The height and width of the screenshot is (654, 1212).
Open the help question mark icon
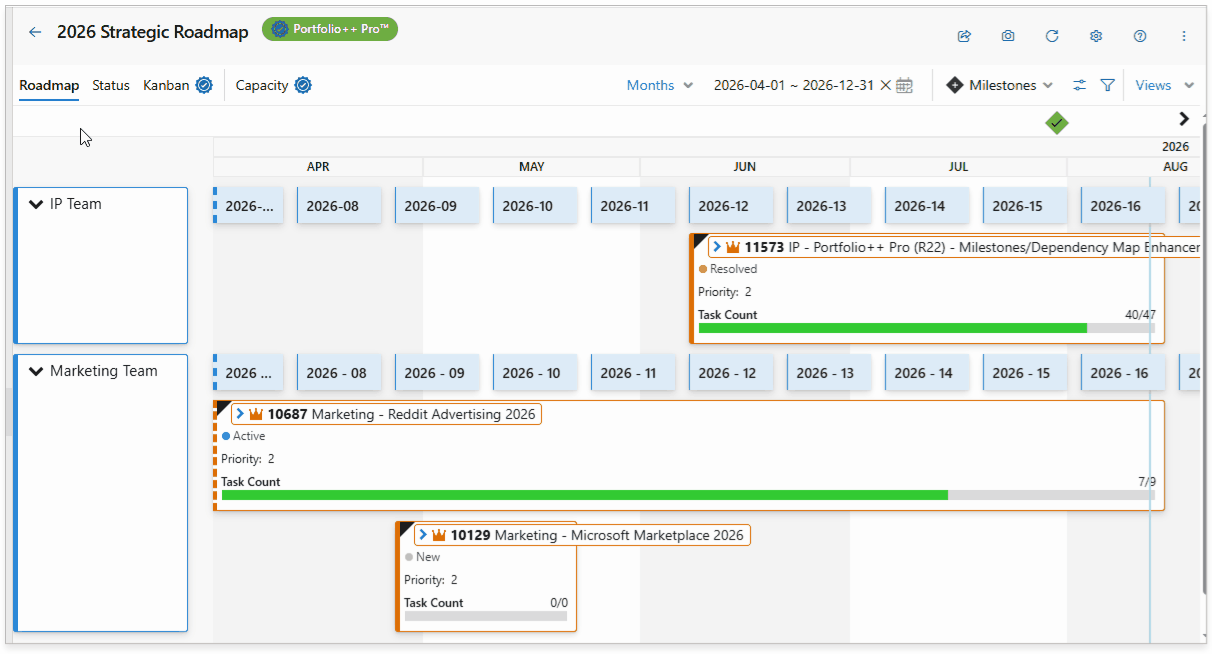pyautogui.click(x=1140, y=36)
